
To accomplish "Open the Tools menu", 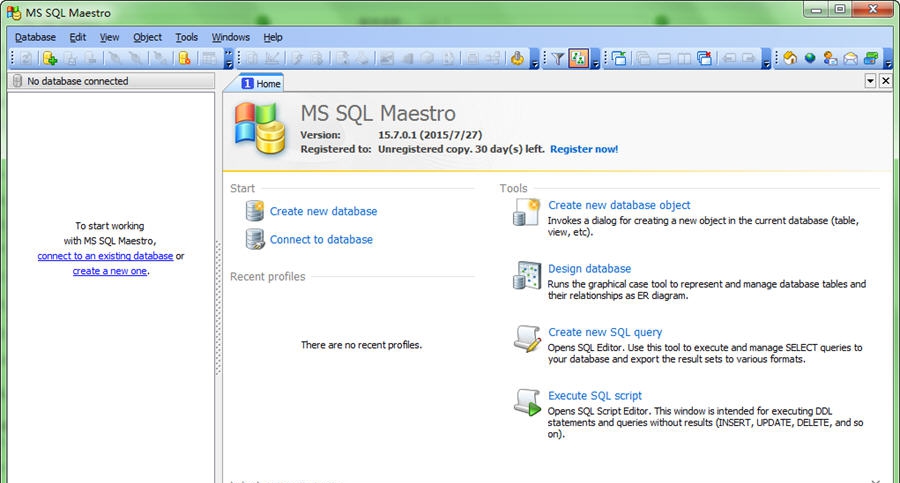I will tap(187, 37).
